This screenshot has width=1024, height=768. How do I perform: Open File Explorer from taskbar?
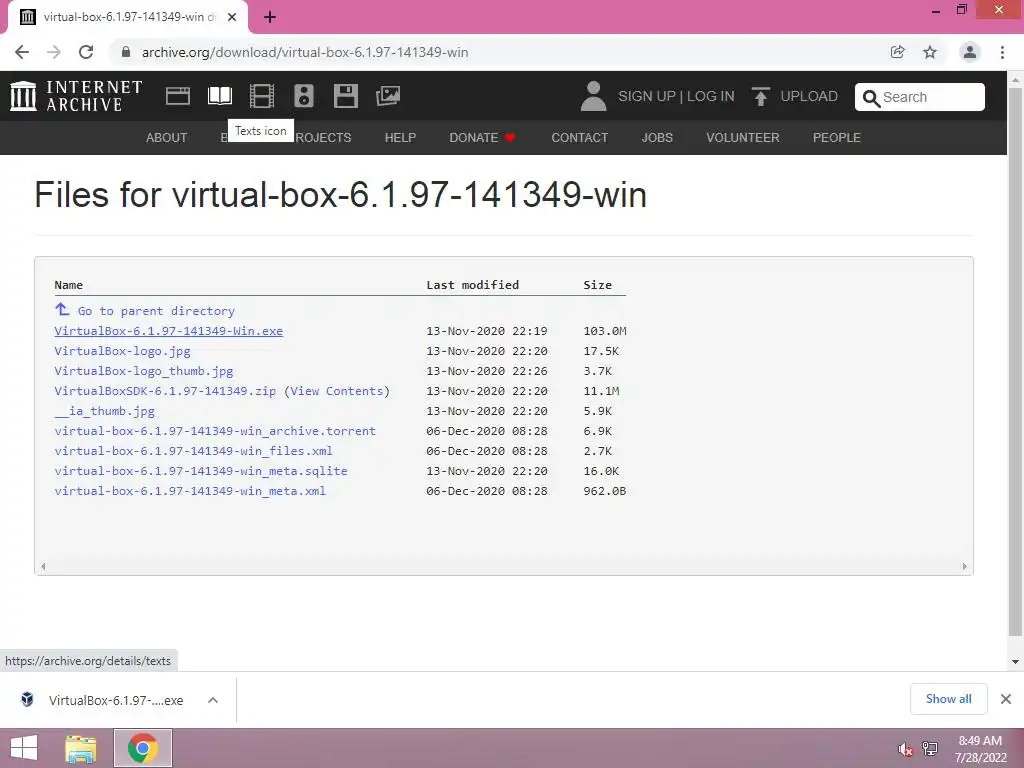coord(81,748)
